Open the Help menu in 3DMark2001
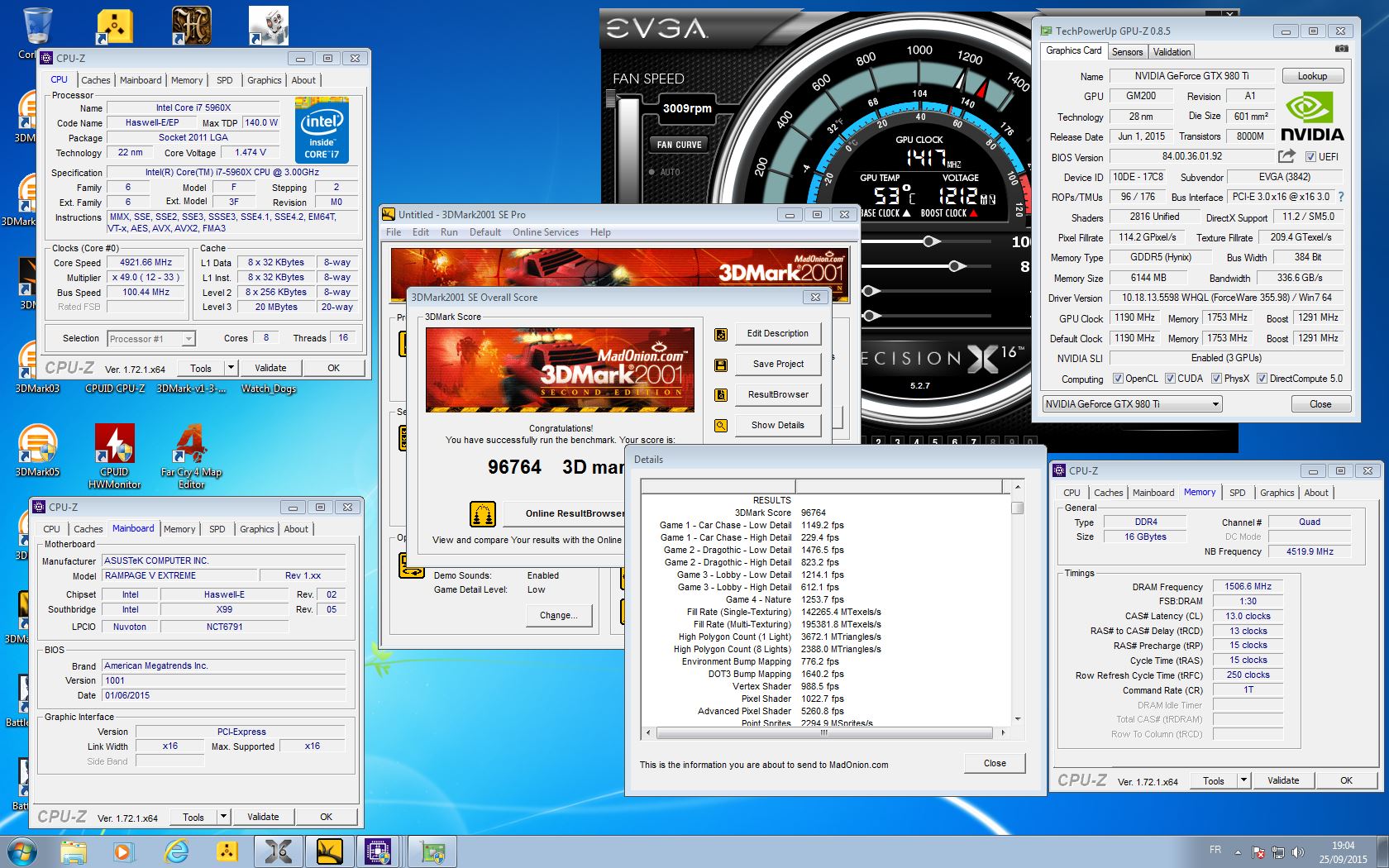 (600, 232)
